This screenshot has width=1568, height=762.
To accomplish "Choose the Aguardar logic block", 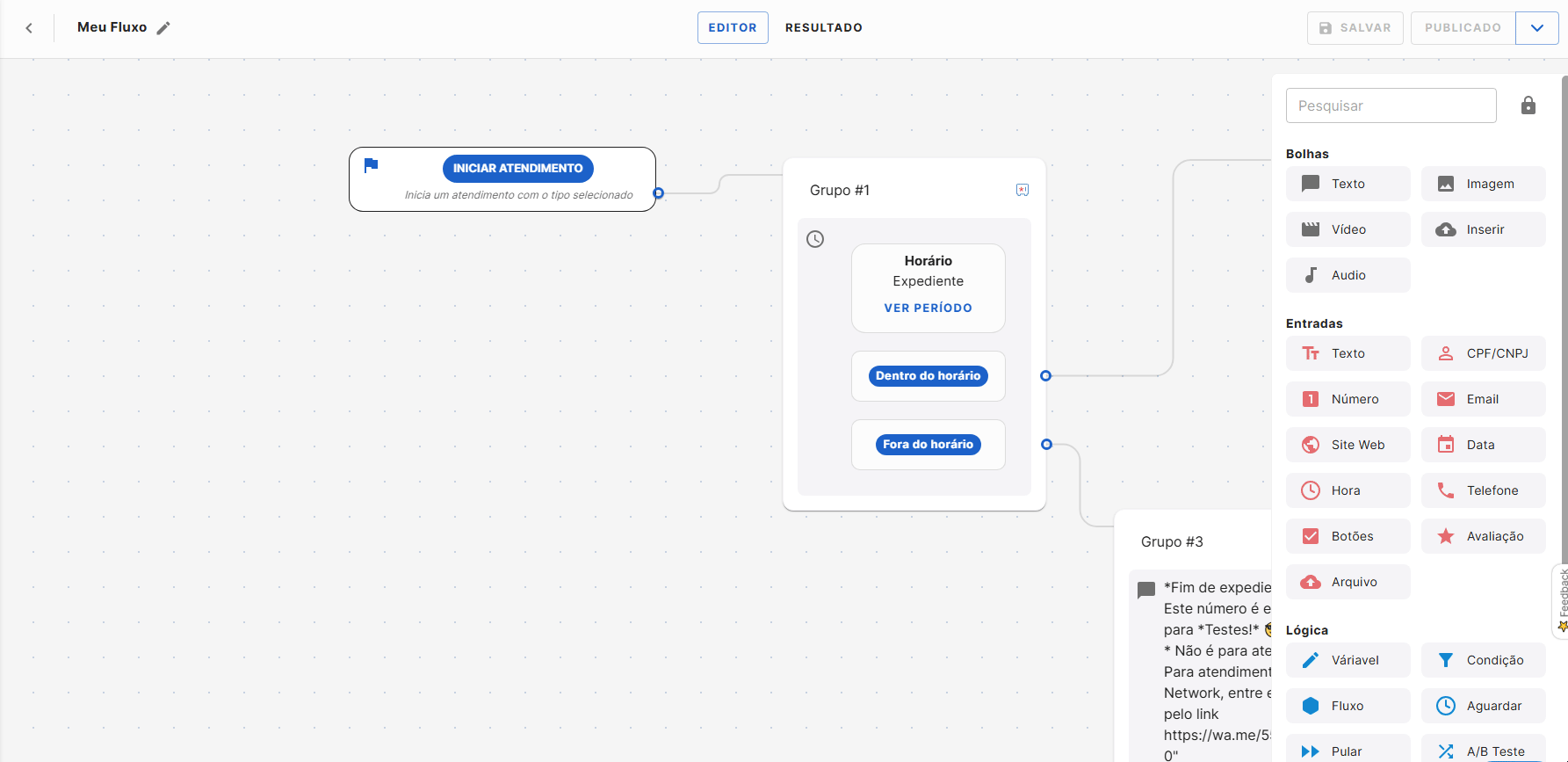I will click(1483, 706).
